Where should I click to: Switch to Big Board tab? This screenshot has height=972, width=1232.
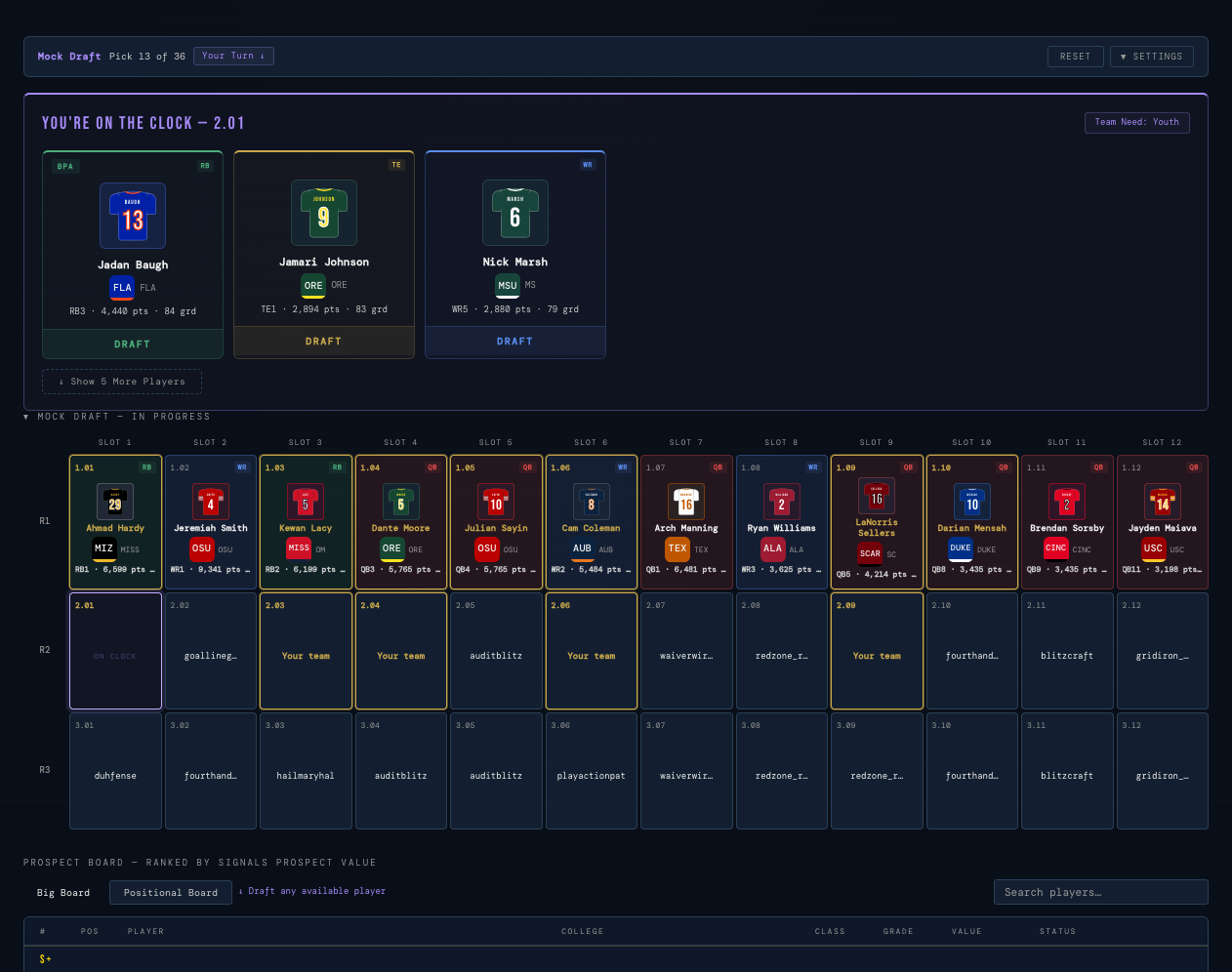[63, 893]
